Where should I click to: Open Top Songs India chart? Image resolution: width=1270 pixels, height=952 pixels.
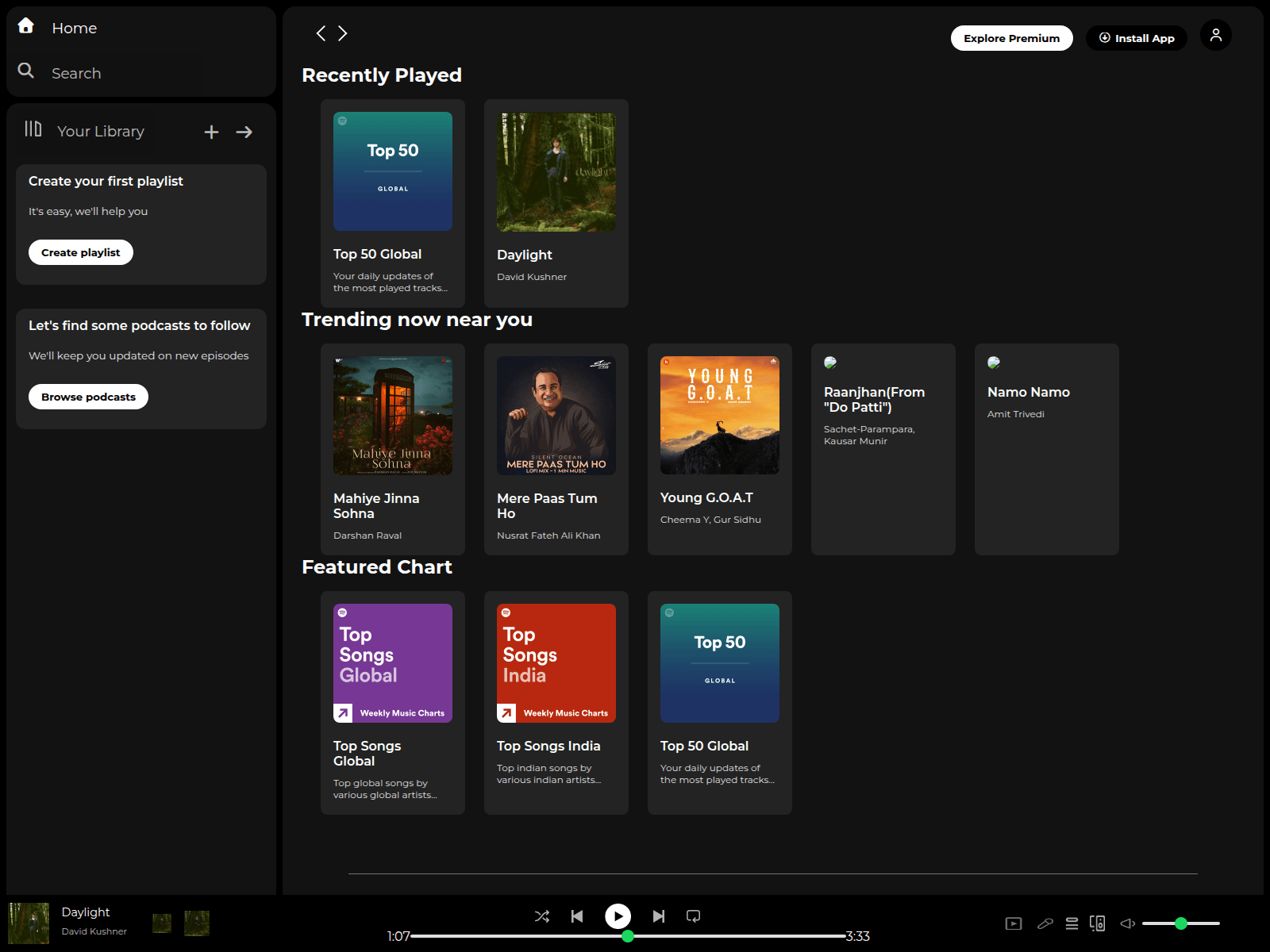(556, 703)
